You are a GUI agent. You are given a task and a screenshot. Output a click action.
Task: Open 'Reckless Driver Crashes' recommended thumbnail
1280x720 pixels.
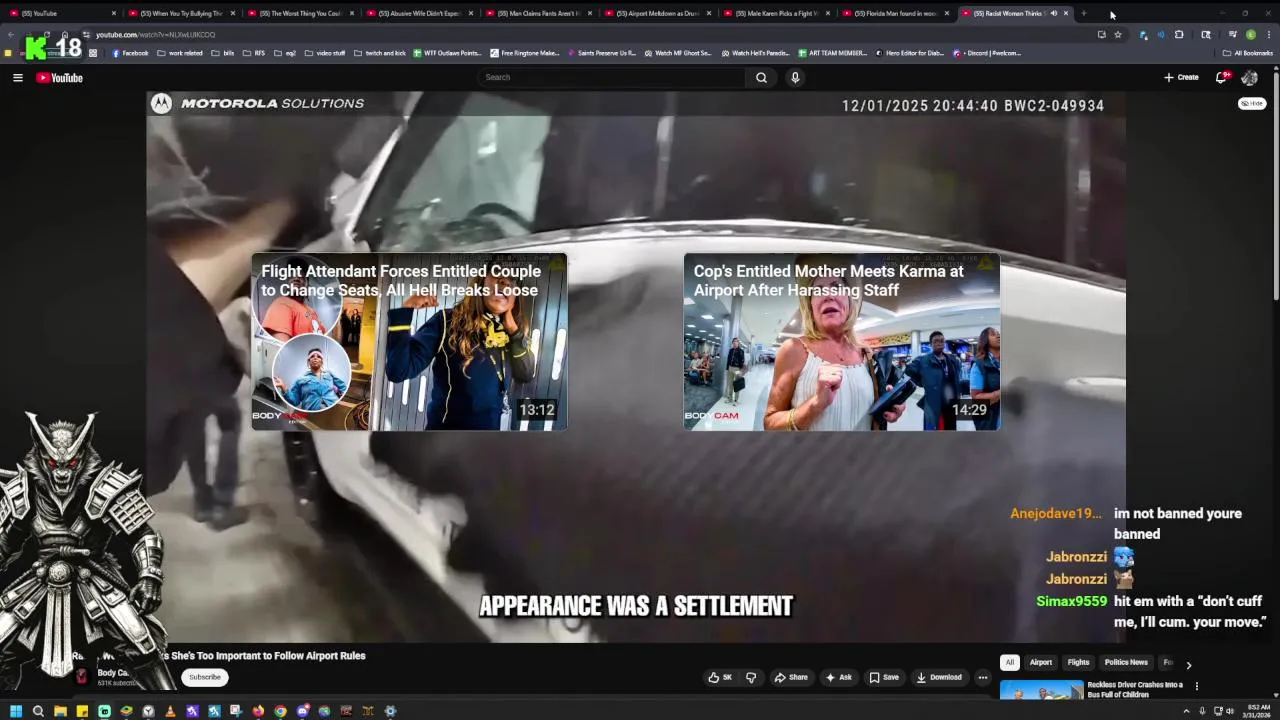(1041, 690)
